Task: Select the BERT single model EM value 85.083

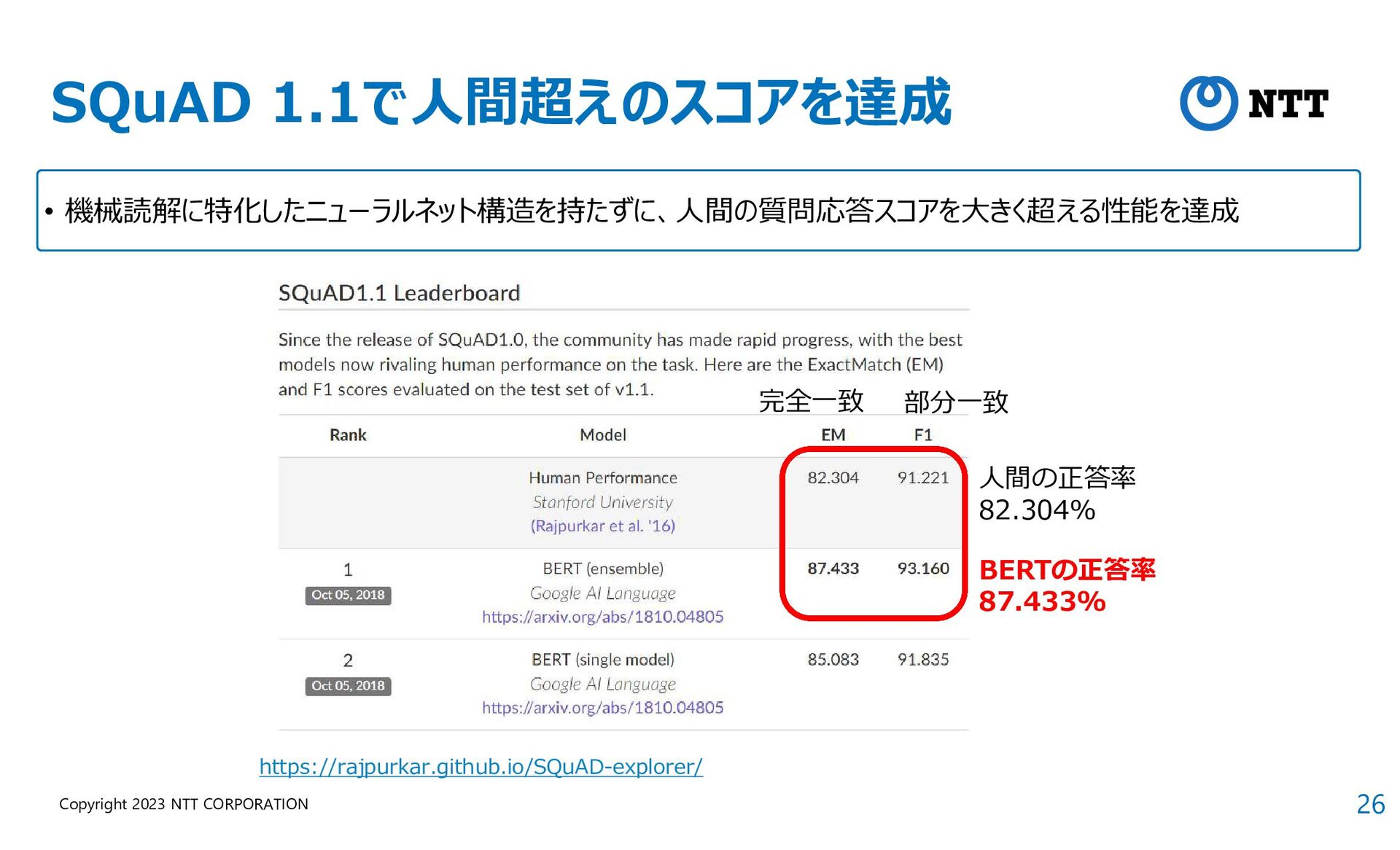Action: tap(833, 659)
